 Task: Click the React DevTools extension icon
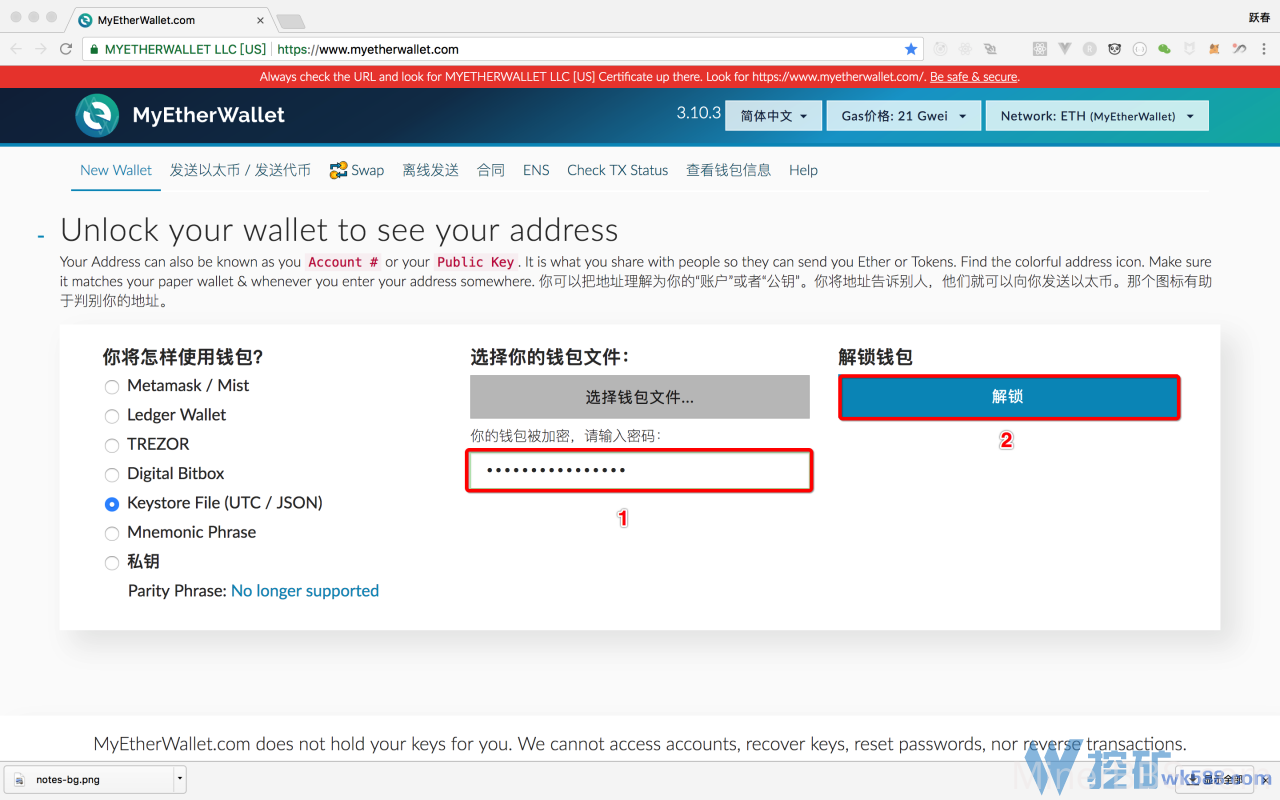[1040, 49]
